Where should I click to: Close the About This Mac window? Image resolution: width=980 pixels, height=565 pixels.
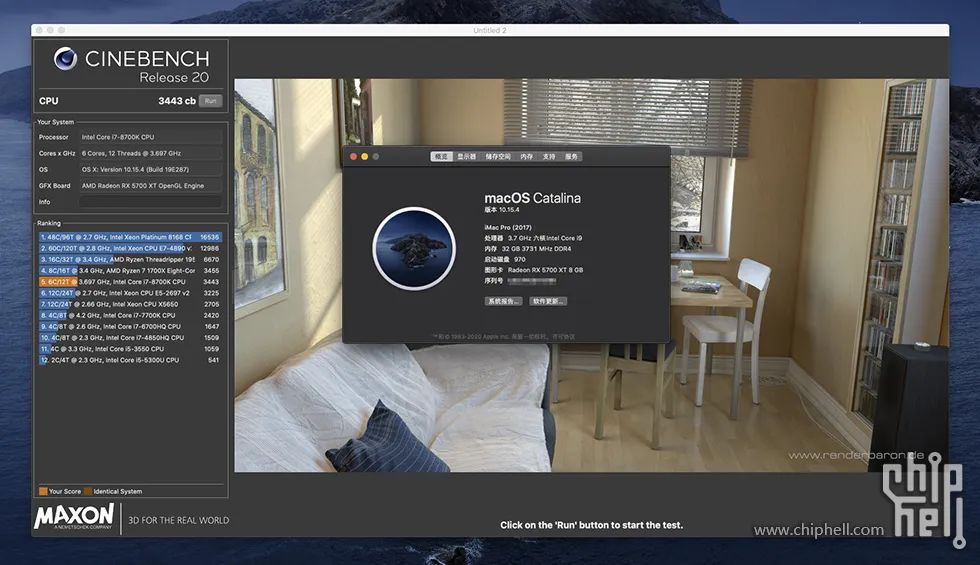(353, 156)
